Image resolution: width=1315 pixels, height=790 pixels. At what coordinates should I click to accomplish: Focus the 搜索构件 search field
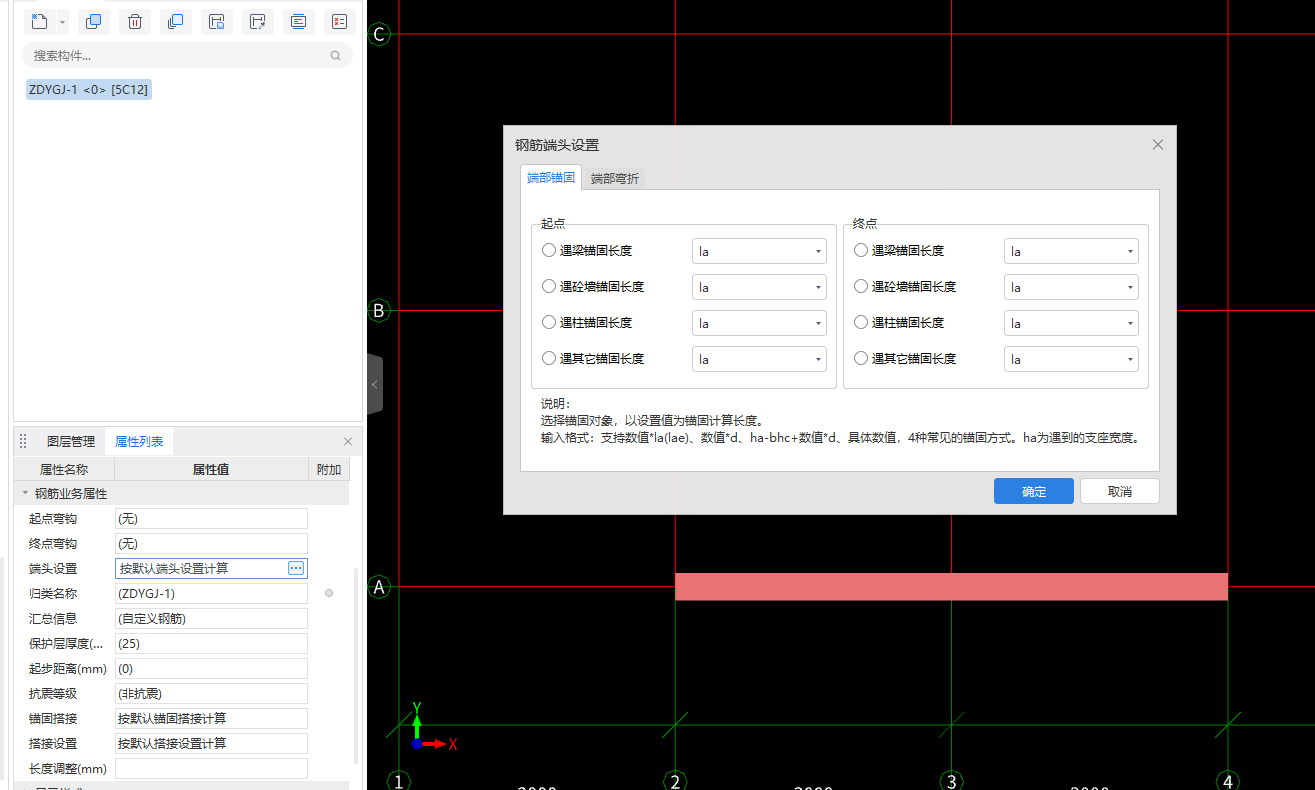(x=188, y=55)
